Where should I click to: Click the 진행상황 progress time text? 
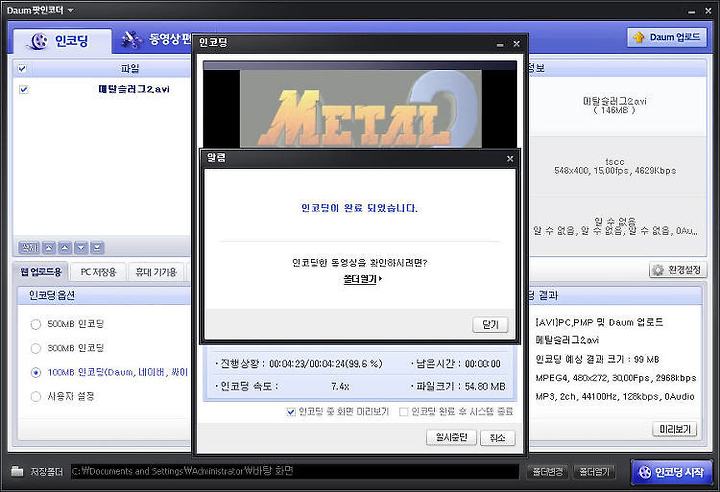coord(325,364)
